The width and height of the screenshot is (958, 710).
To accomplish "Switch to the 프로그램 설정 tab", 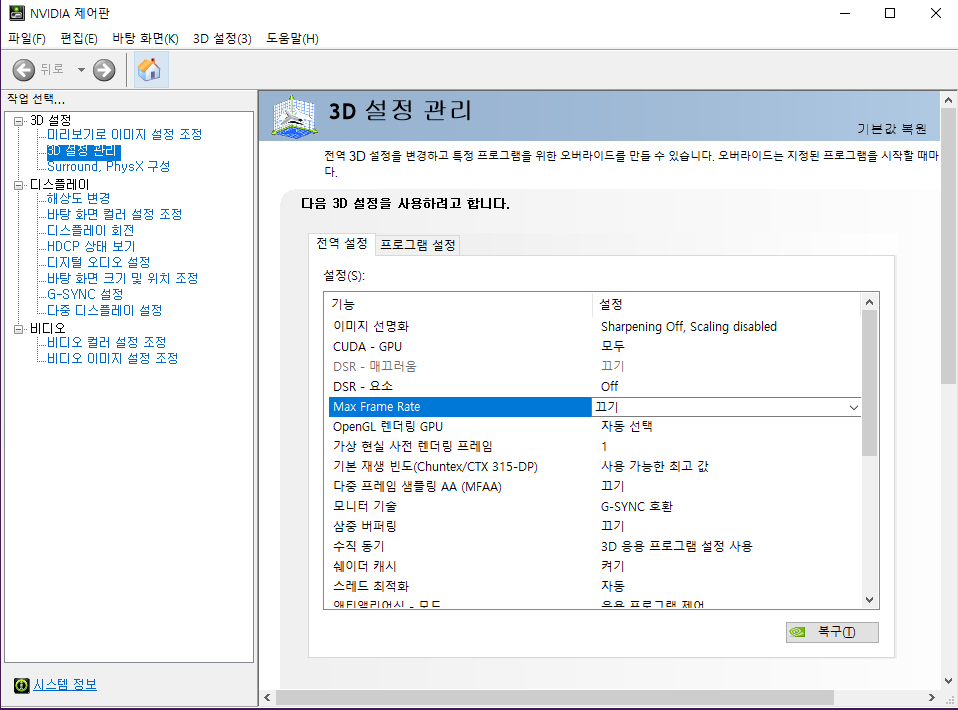I will (x=418, y=245).
